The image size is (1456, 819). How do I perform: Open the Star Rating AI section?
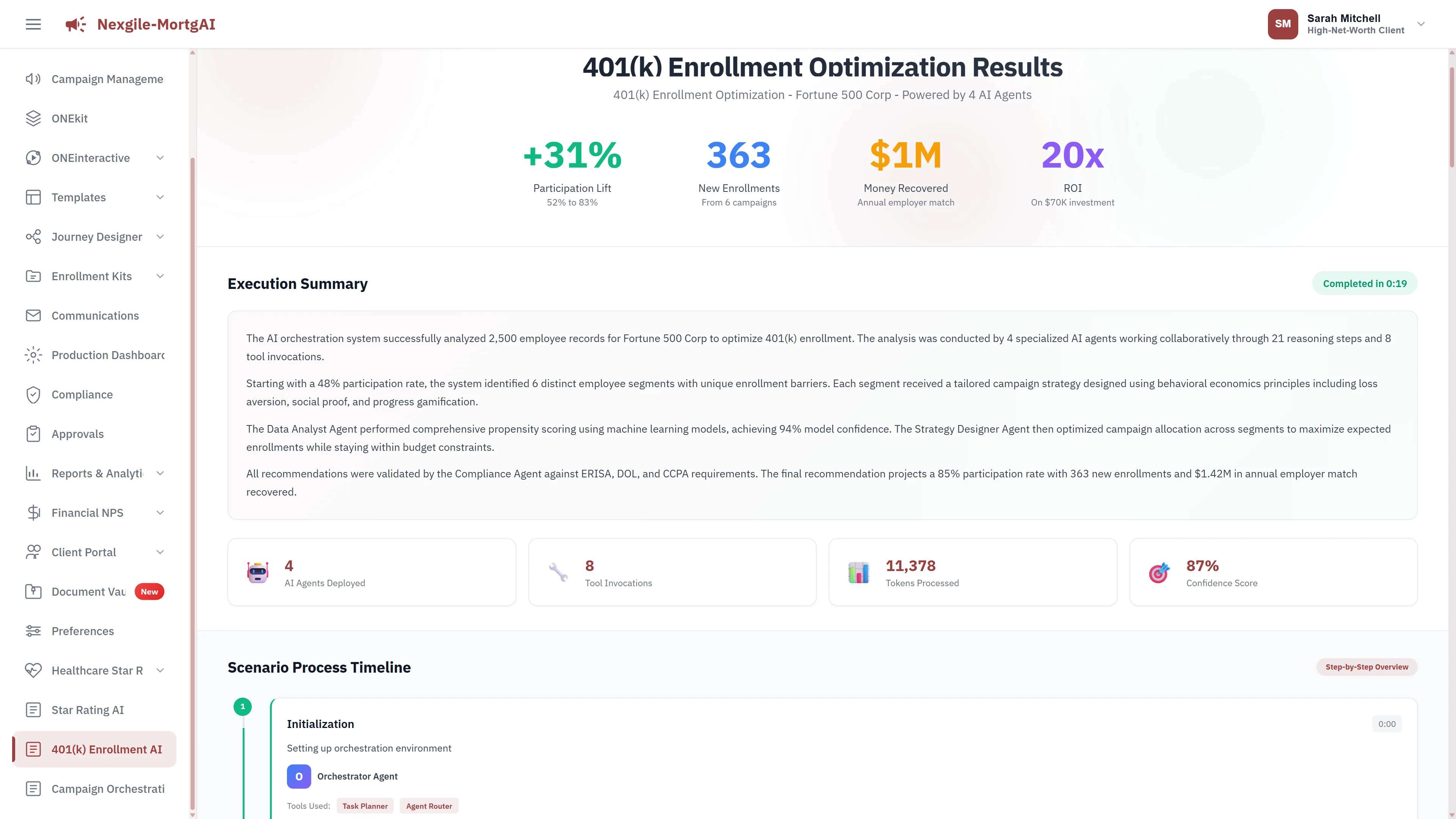tap(88, 709)
